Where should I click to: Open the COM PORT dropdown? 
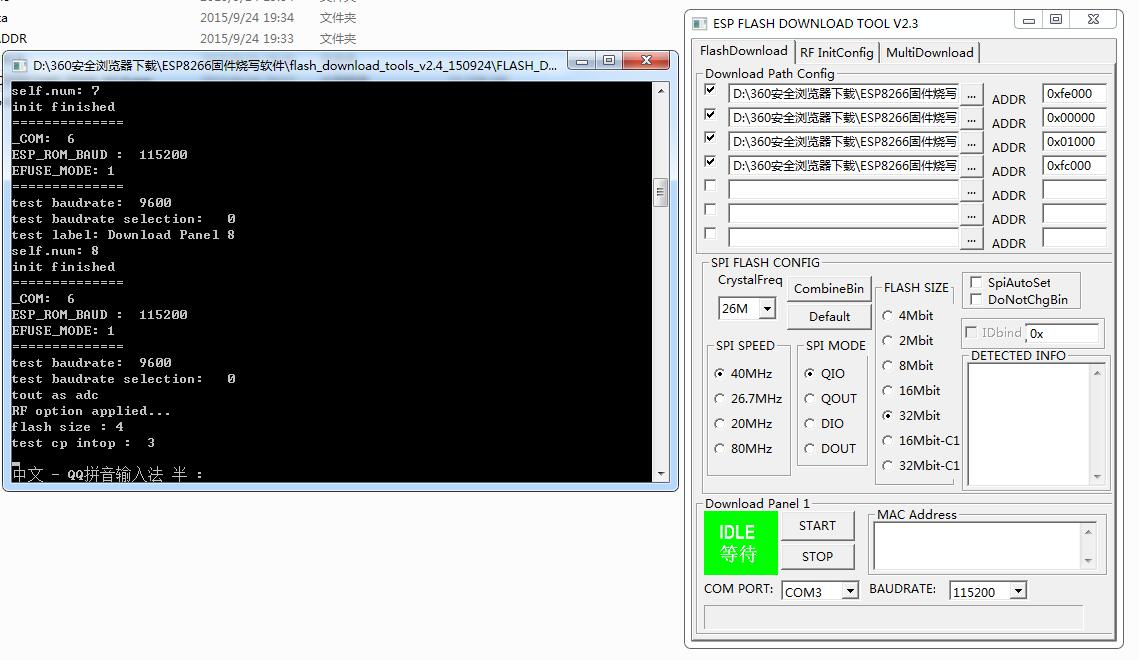click(849, 591)
